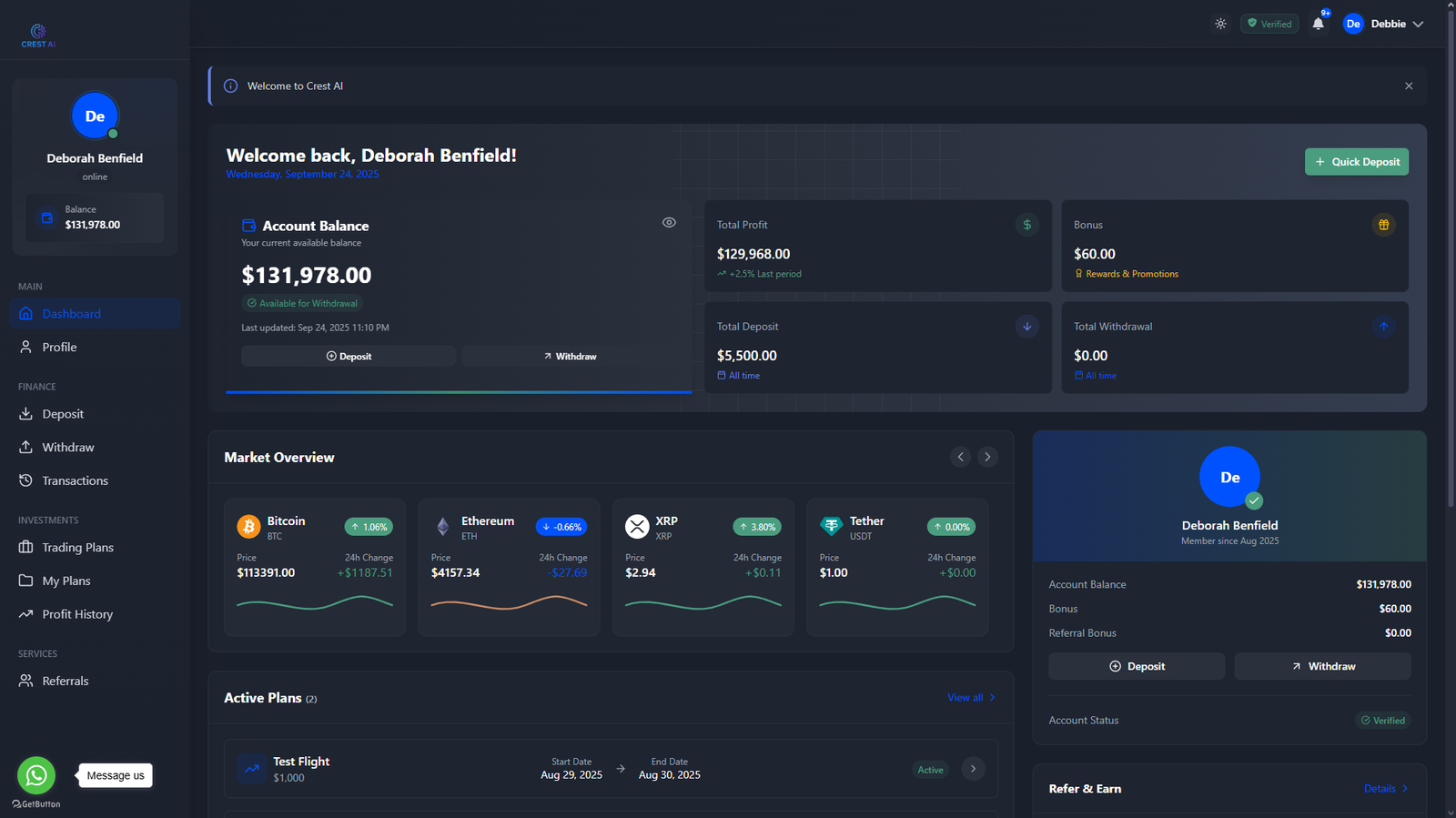
Task: Click the Ethereum market card
Action: 509,566
